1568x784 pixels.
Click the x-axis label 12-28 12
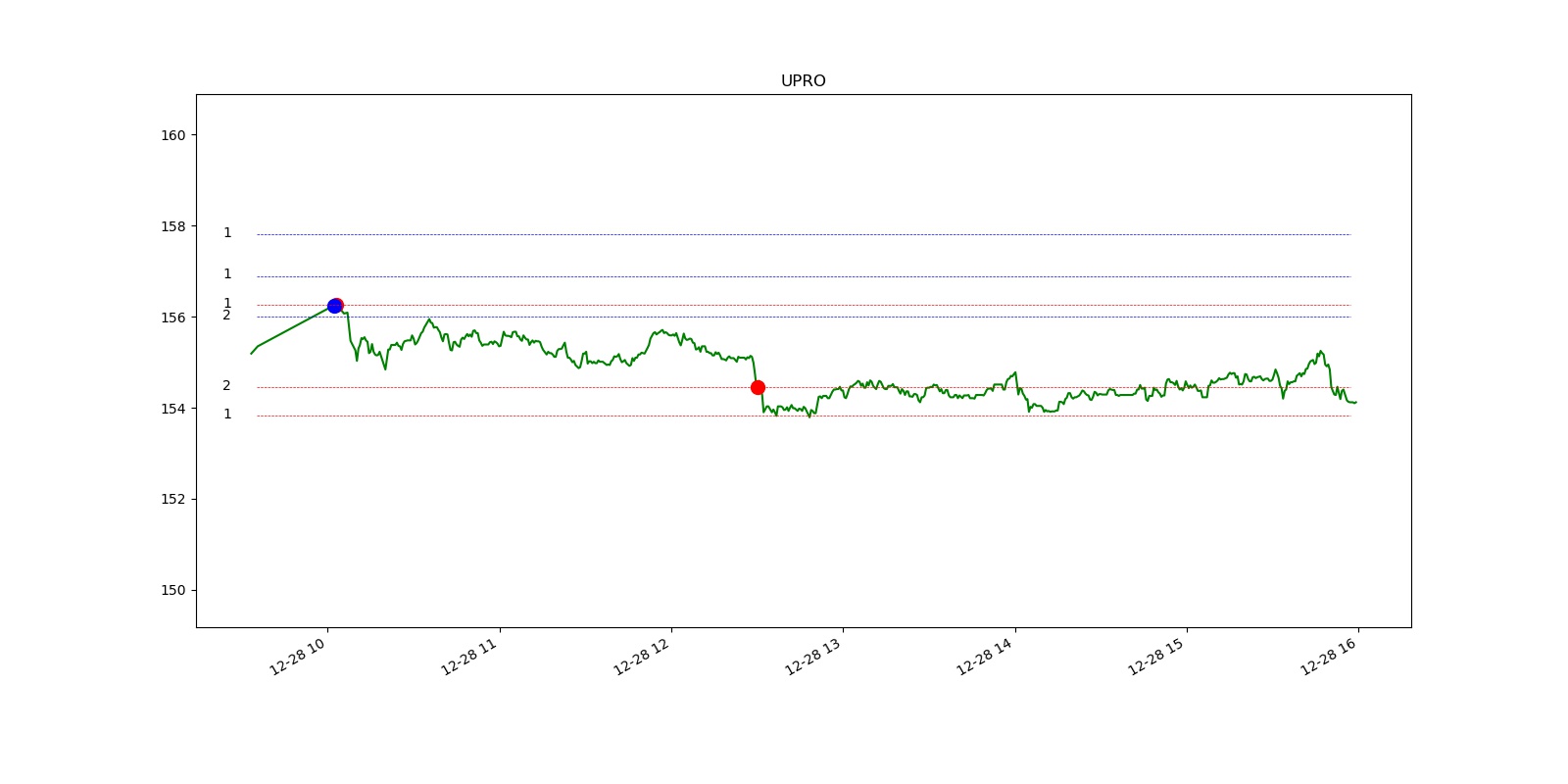pyautogui.click(x=641, y=656)
